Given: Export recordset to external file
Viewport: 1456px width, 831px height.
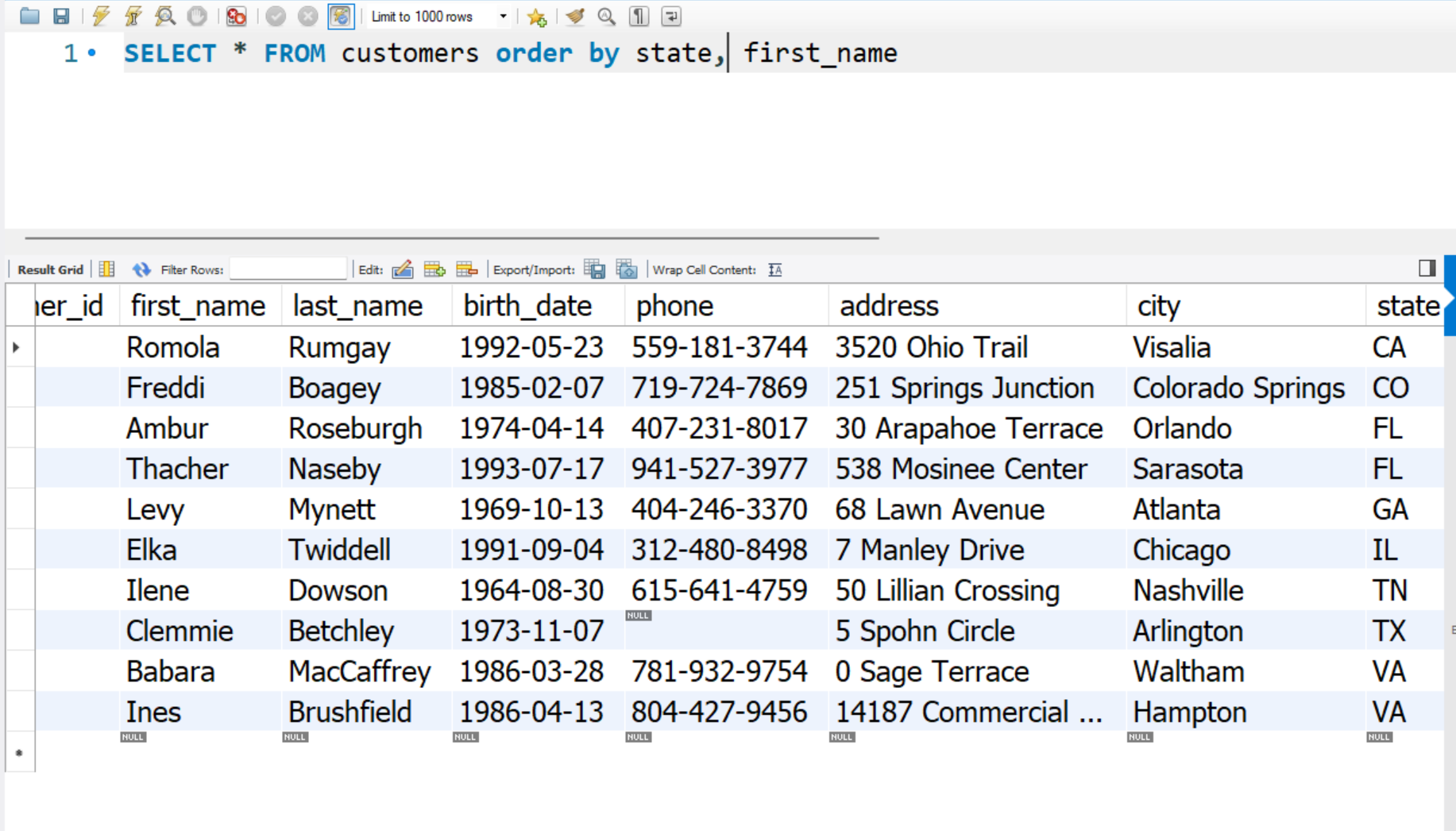Looking at the screenshot, I should click(x=594, y=269).
